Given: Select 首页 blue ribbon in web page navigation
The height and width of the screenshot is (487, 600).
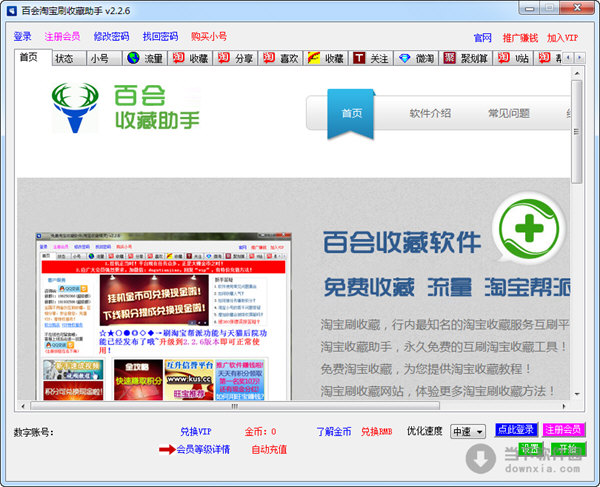Looking at the screenshot, I should (x=351, y=114).
